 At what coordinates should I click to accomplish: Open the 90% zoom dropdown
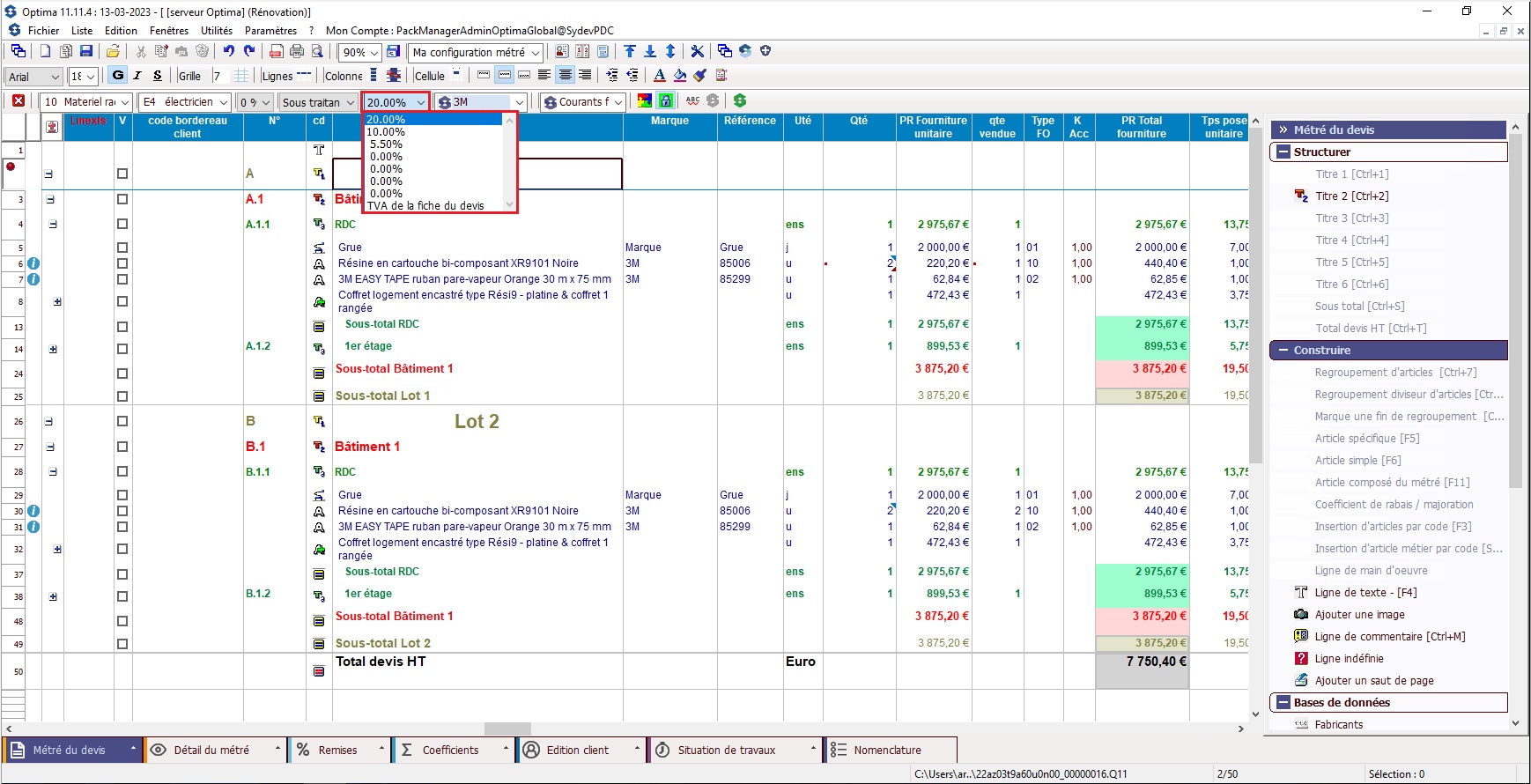coord(374,53)
